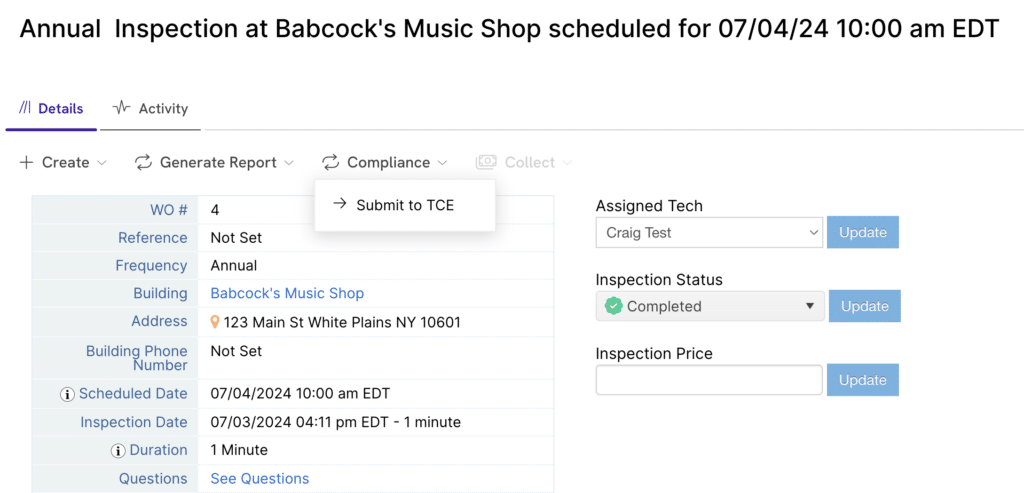
Task: Click the green Completed checkmark badge
Action: point(613,306)
